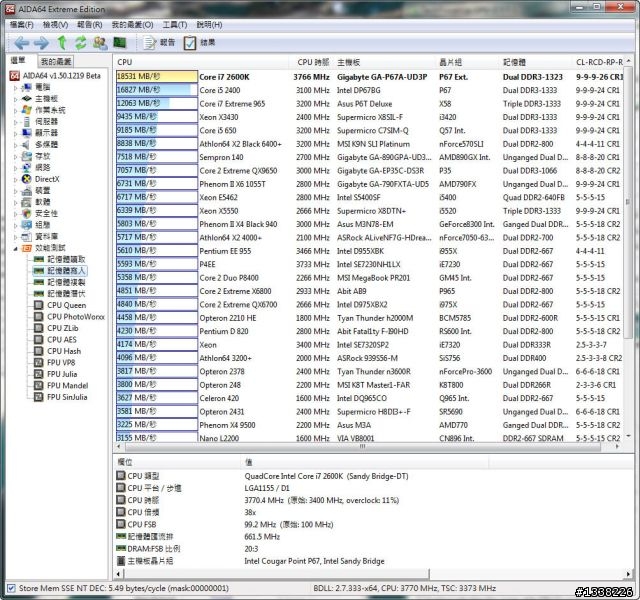
Task: Sort by the CPU clock column header
Action: click(x=313, y=62)
